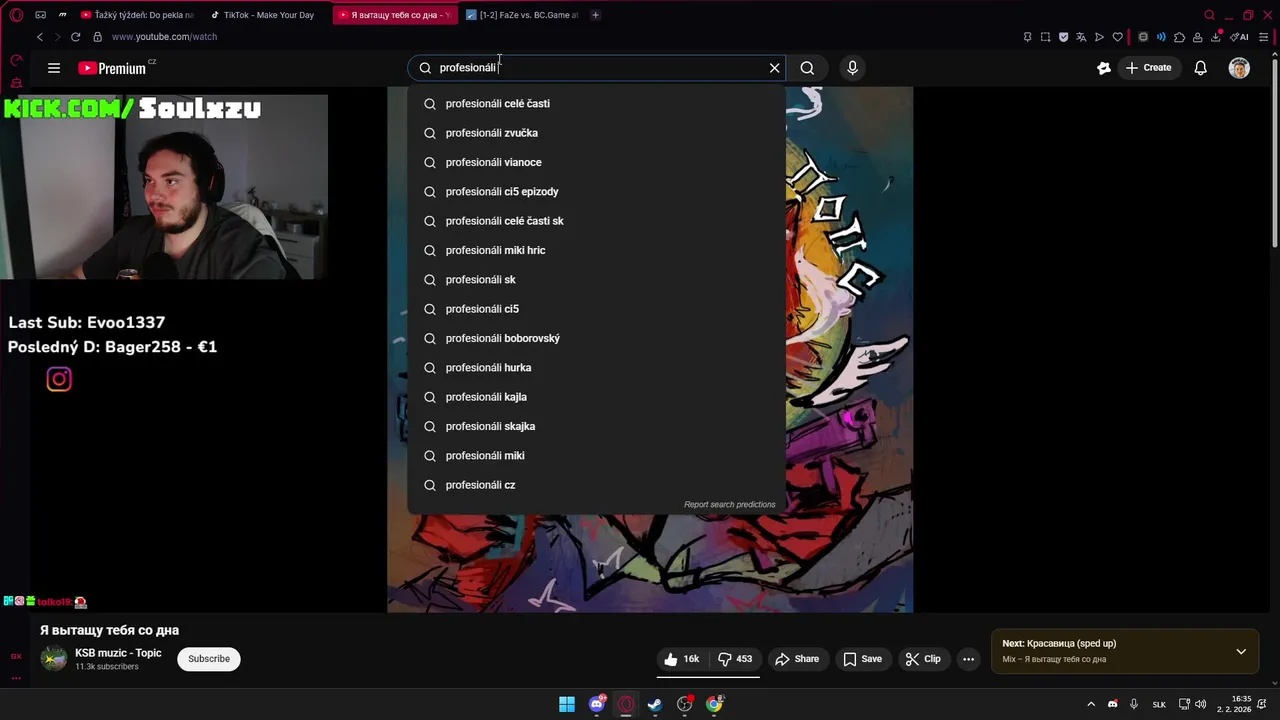1280x720 pixels.
Task: Open a new browser tab with plus
Action: [595, 15]
